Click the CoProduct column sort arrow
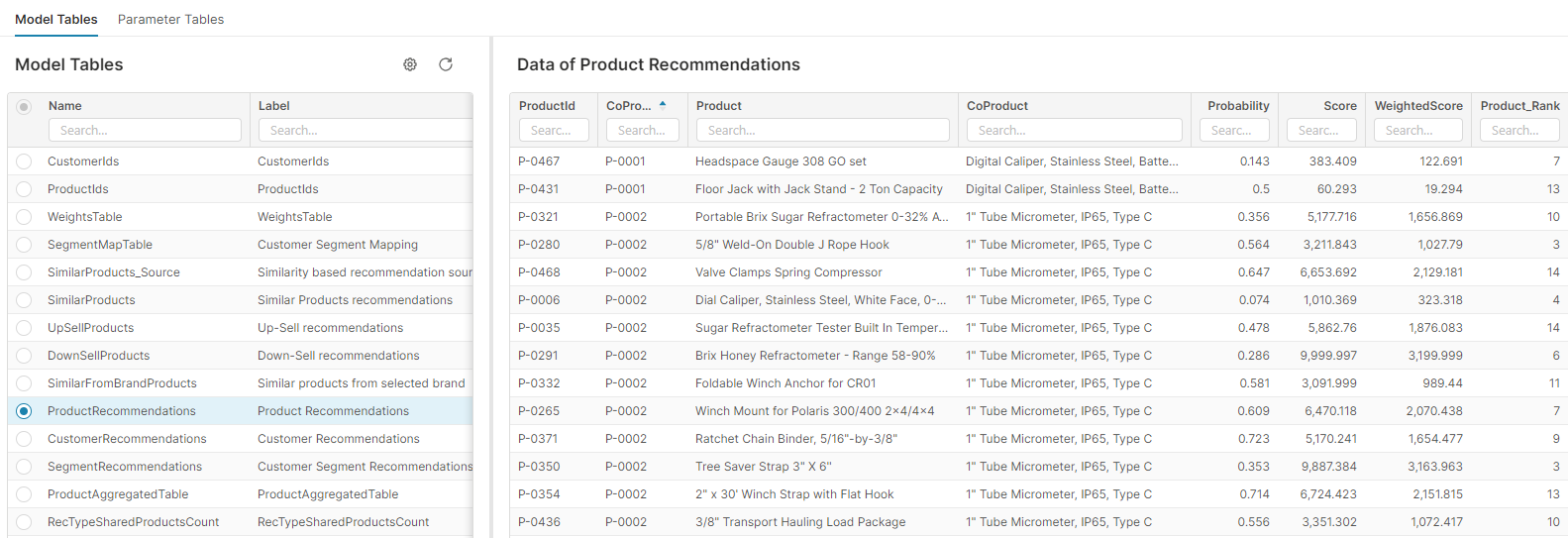 click(663, 104)
